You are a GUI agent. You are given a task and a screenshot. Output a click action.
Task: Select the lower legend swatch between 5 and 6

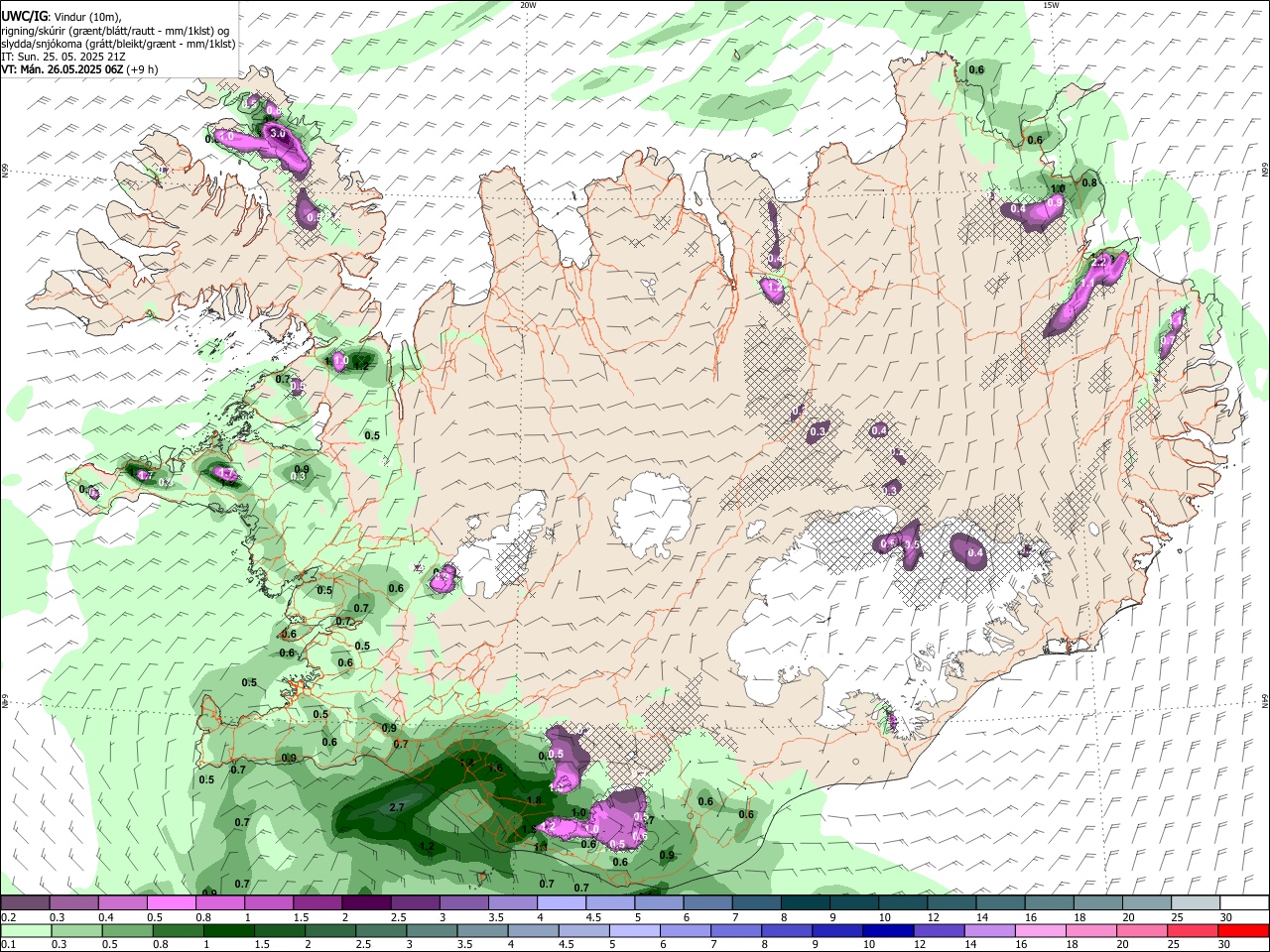pyautogui.click(x=634, y=930)
